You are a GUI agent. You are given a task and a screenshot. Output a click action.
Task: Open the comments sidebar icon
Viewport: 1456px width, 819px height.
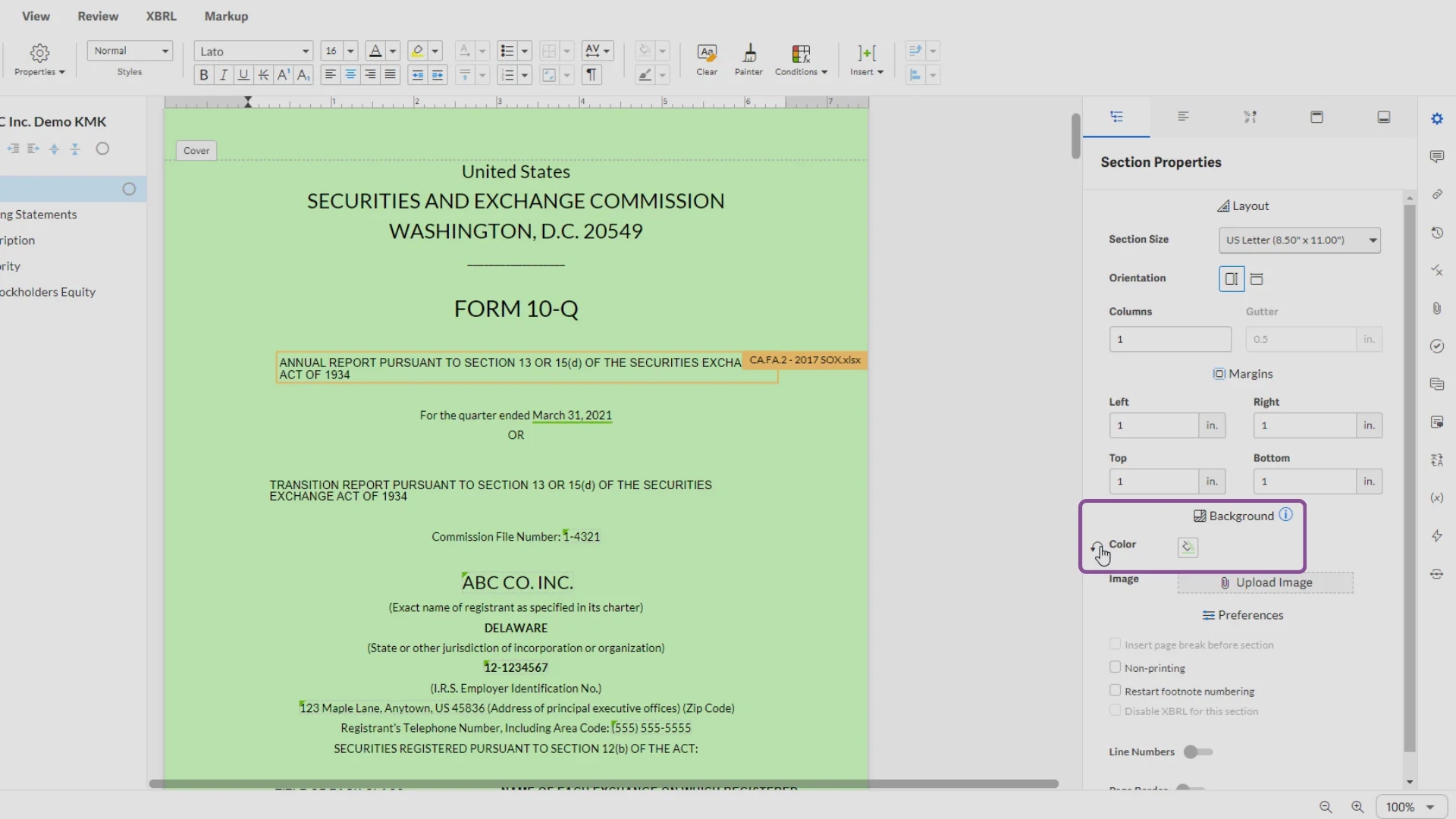[1436, 157]
